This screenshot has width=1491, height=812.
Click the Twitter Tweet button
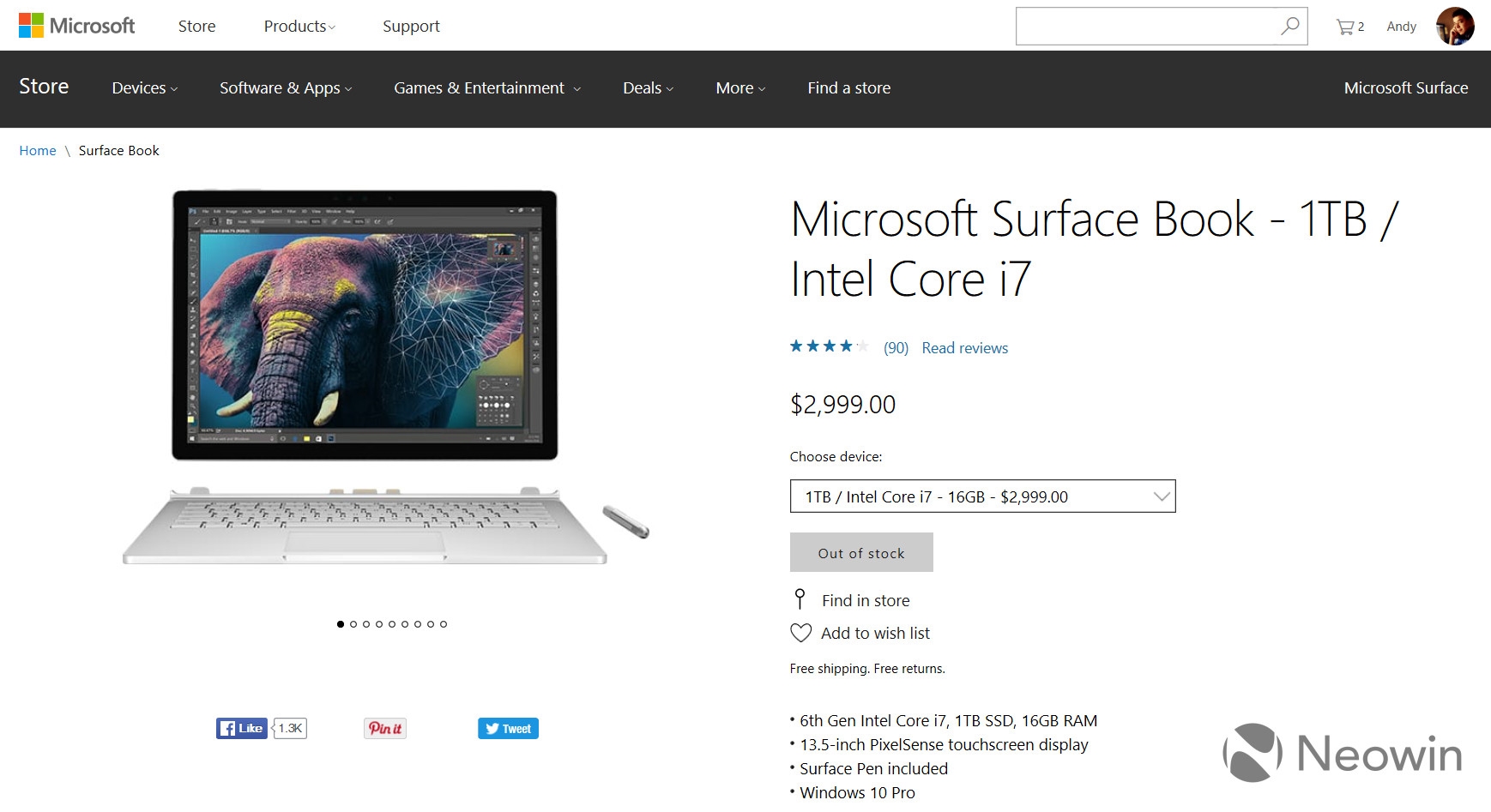(508, 728)
